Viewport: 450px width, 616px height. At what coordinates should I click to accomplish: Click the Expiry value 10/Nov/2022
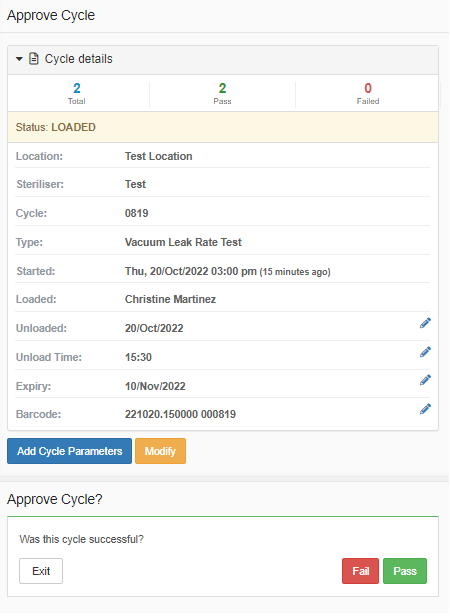pos(156,387)
